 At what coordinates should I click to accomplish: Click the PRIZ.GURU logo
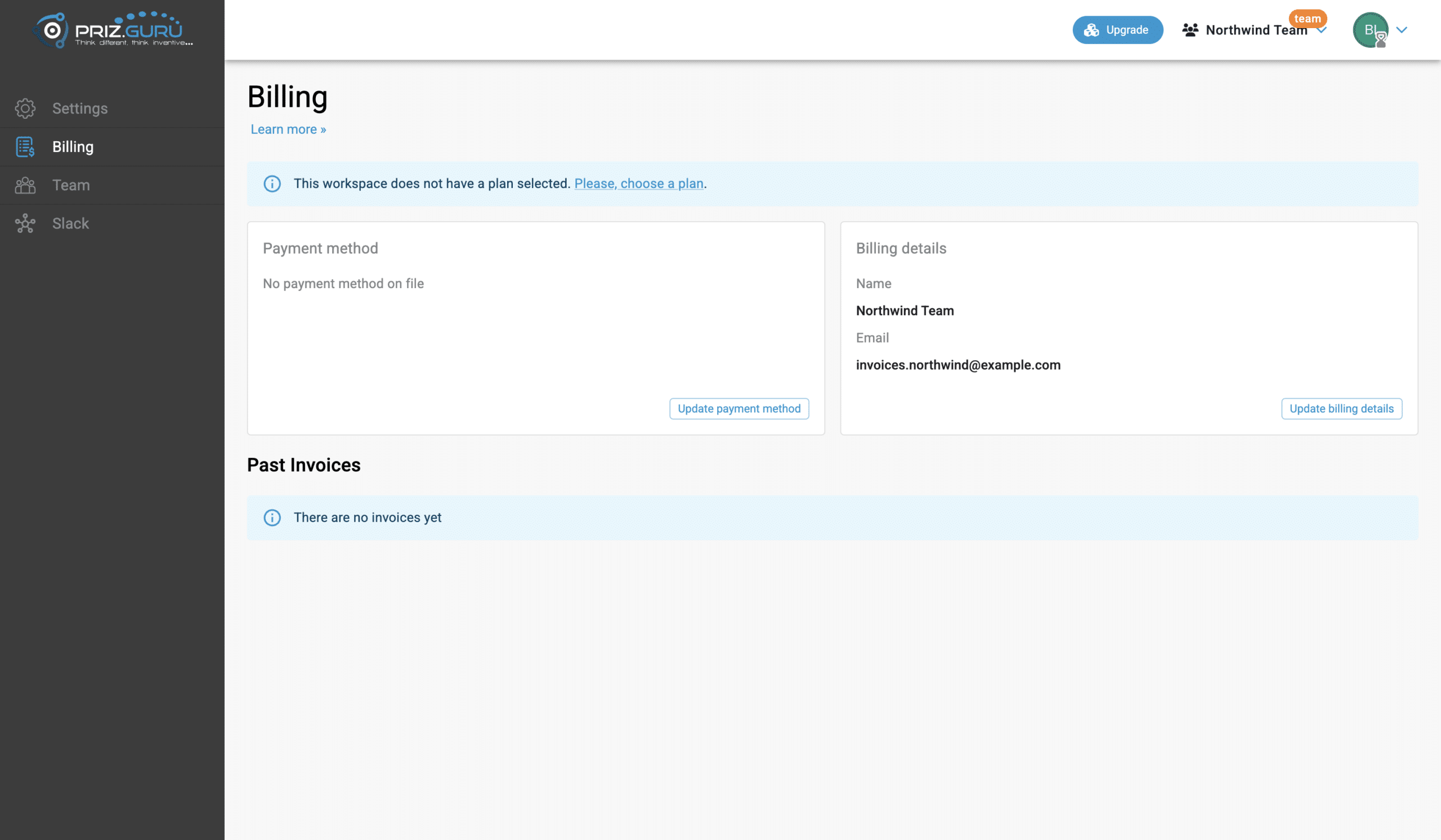pyautogui.click(x=113, y=30)
